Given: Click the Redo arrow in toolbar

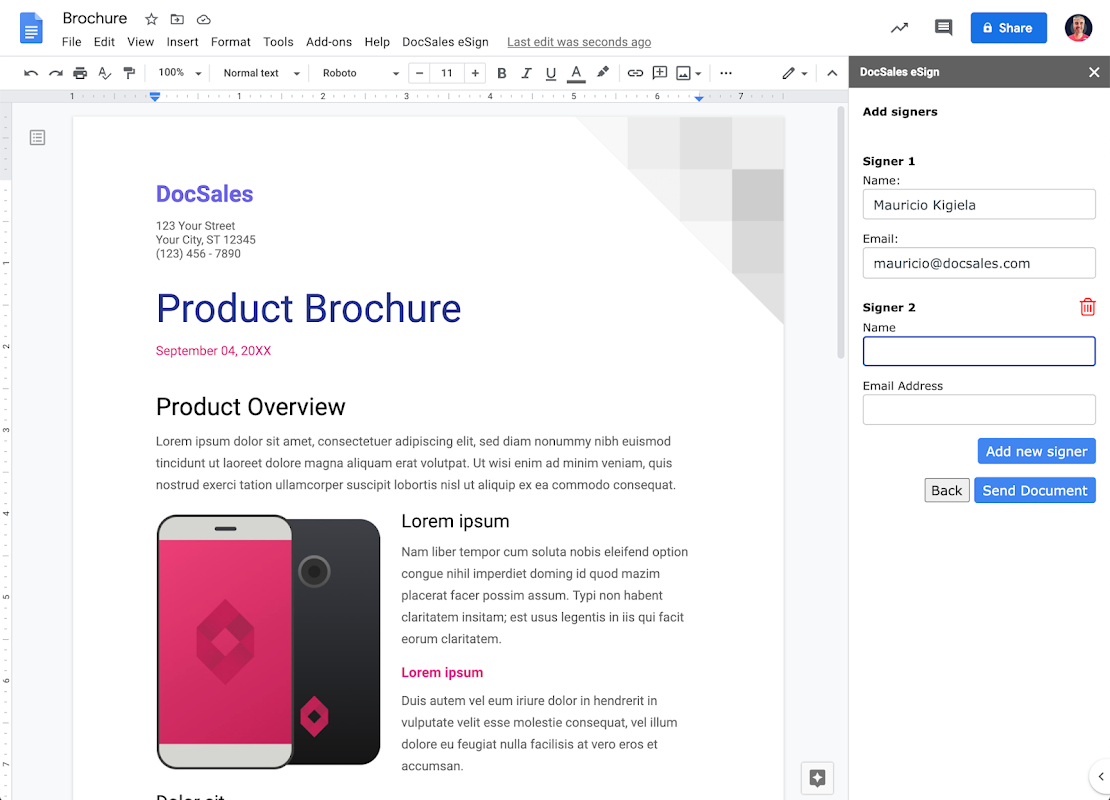Looking at the screenshot, I should tap(55, 73).
